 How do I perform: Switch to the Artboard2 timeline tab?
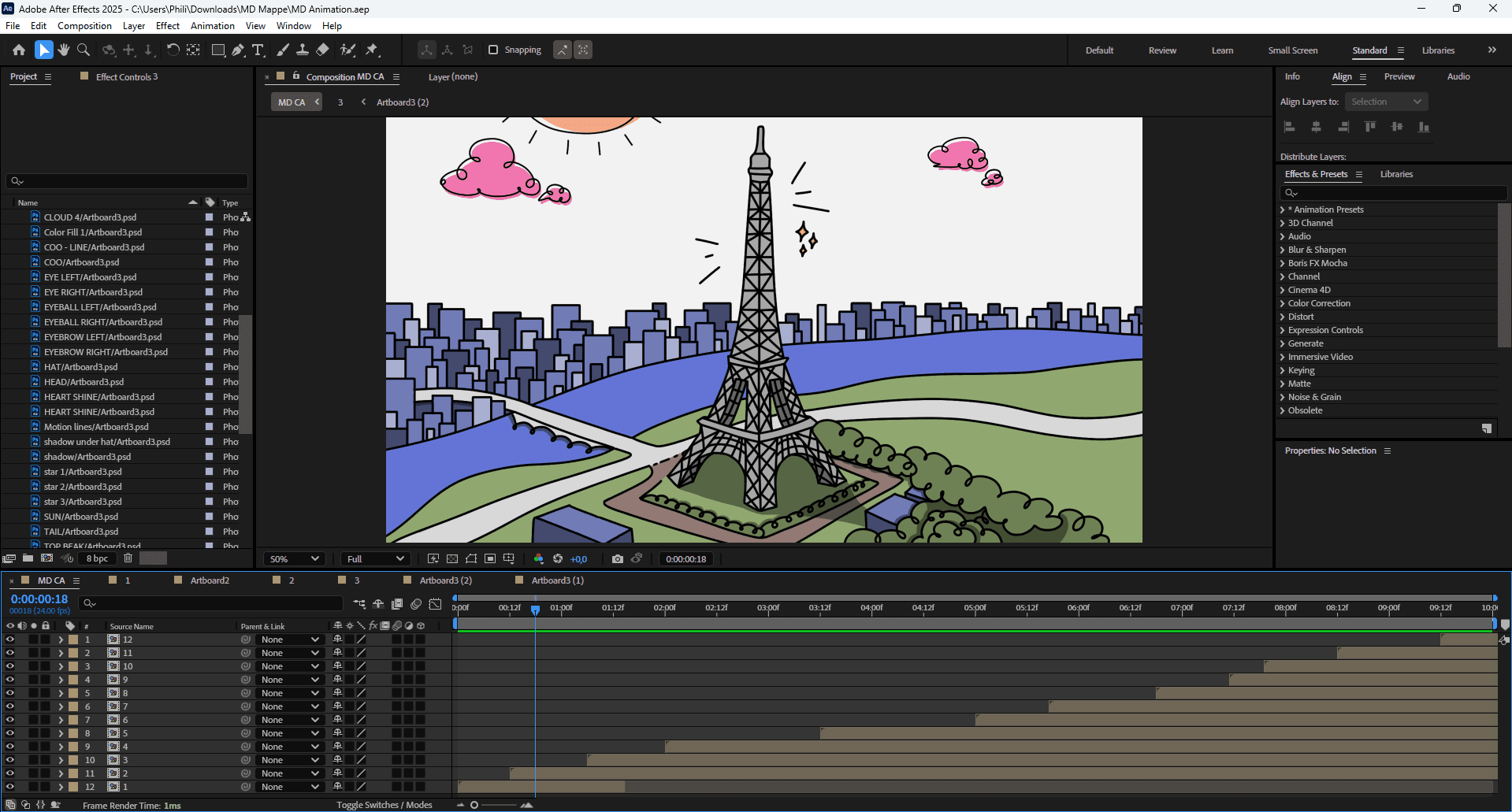(210, 580)
